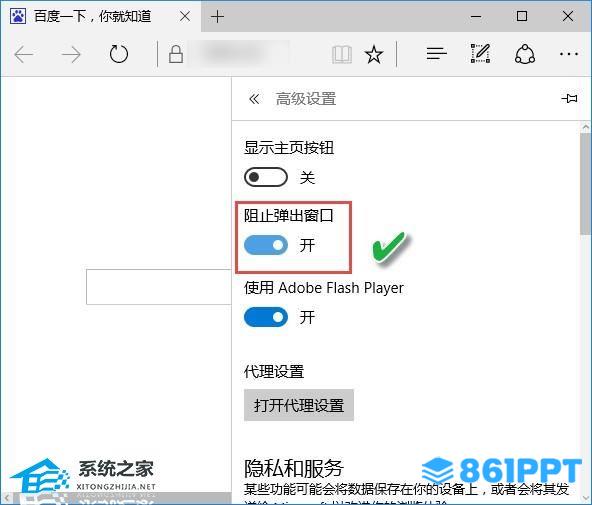
Task: Open reading view book icon
Action: tap(342, 54)
